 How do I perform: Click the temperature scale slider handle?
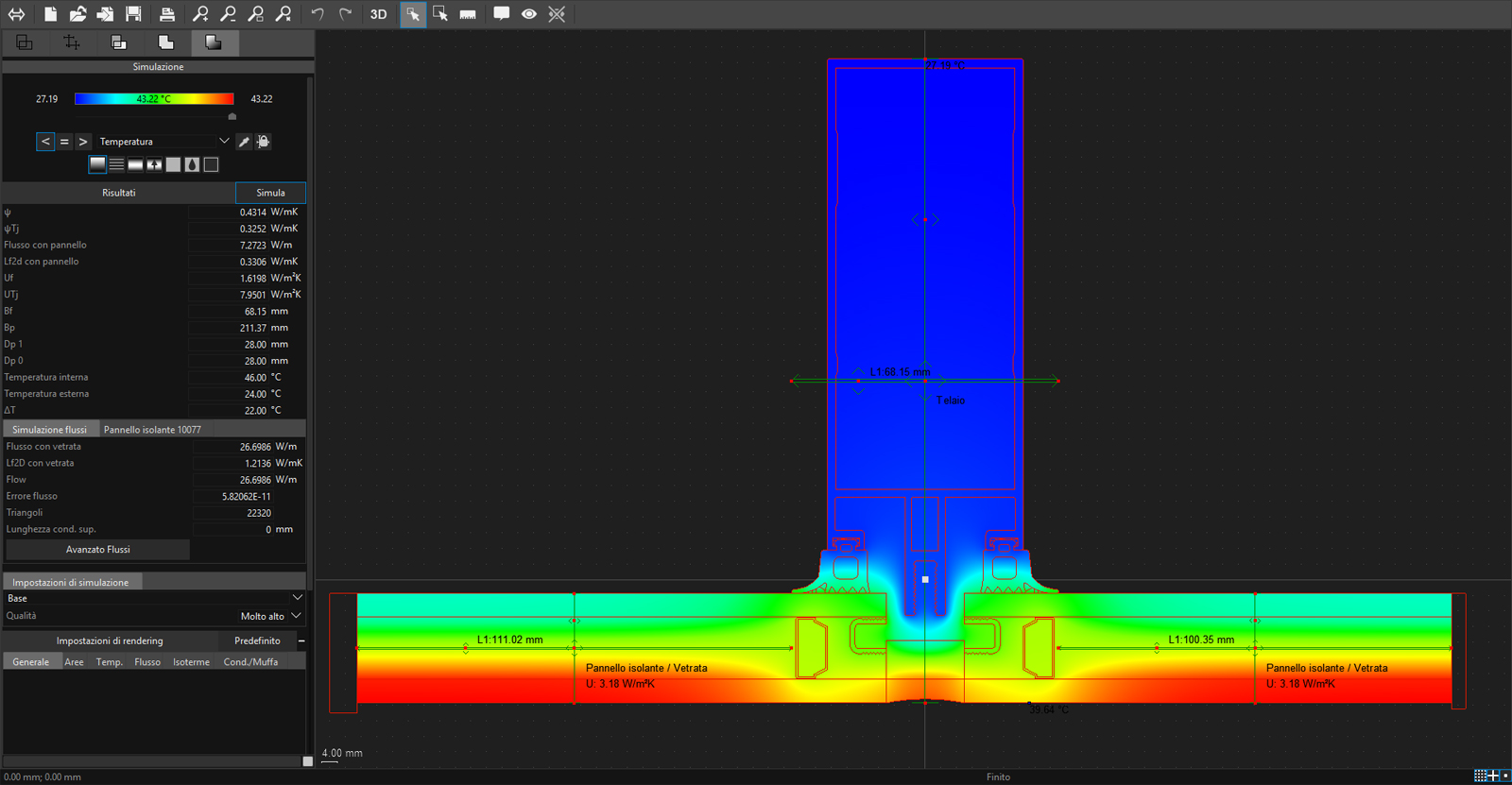point(232,116)
